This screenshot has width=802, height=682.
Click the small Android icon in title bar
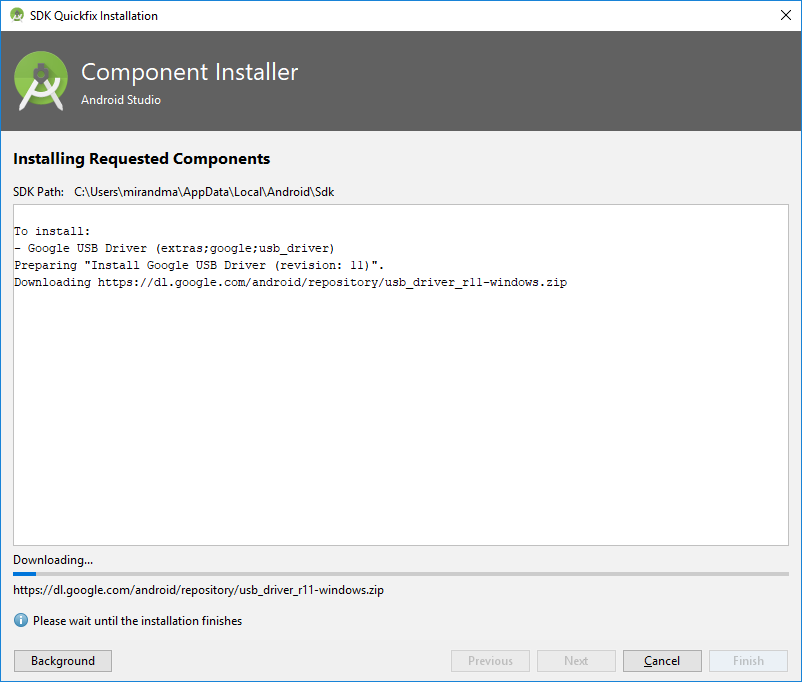point(17,16)
